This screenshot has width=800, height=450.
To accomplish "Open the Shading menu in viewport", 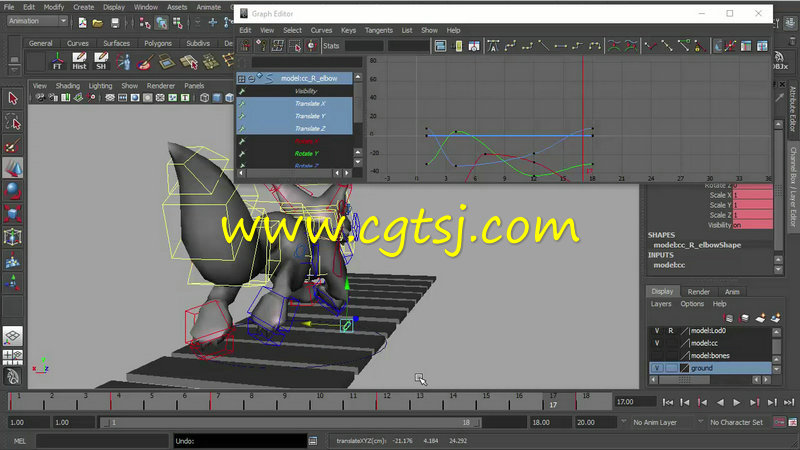I will pyautogui.click(x=67, y=86).
